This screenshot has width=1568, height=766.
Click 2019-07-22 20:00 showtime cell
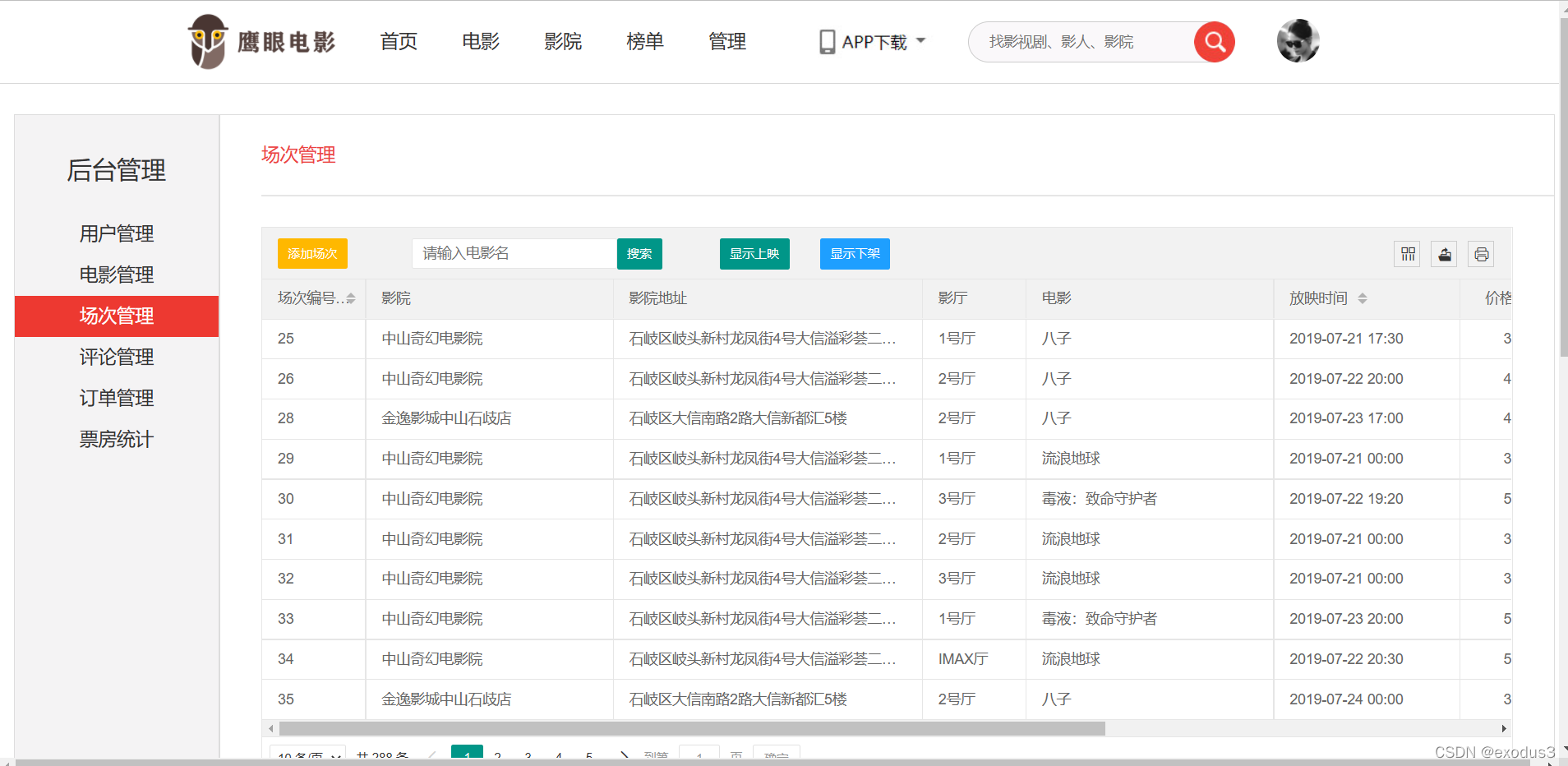tap(1346, 379)
